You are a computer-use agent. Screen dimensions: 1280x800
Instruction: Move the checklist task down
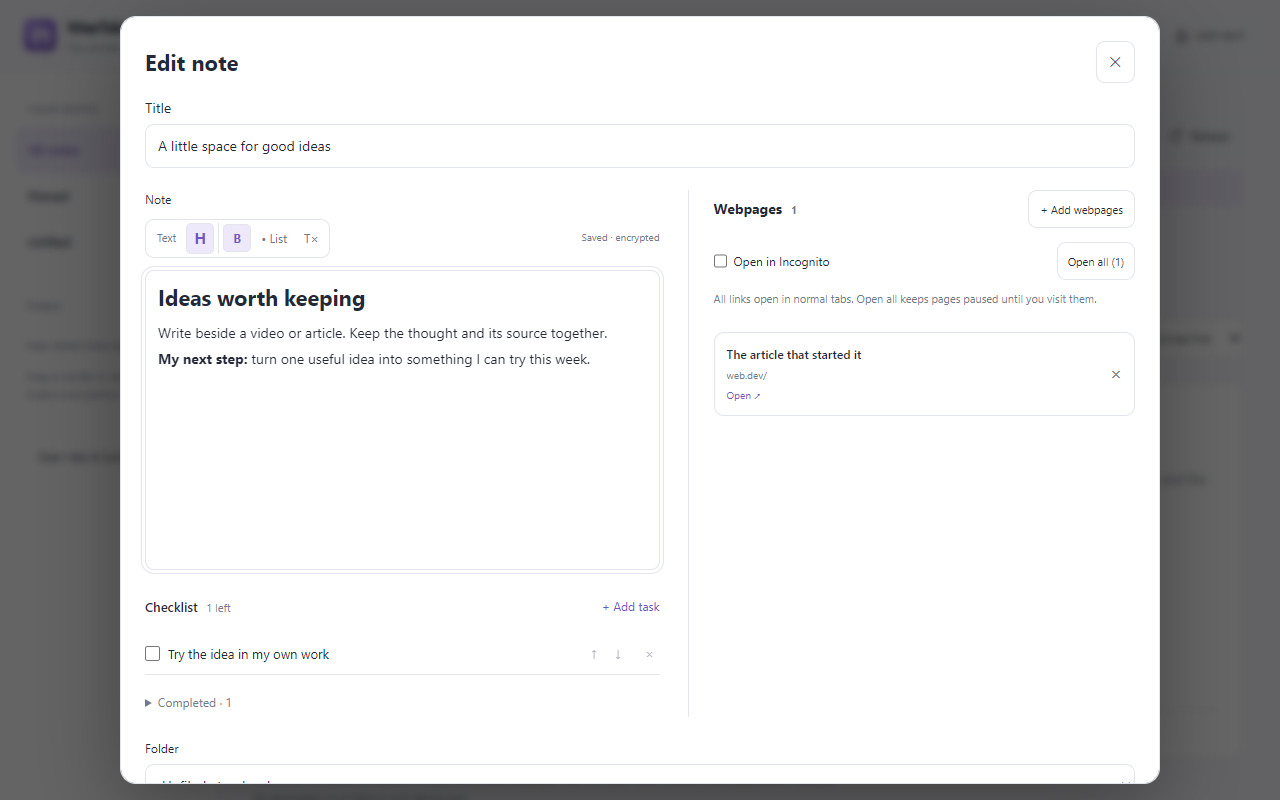pyautogui.click(x=618, y=654)
